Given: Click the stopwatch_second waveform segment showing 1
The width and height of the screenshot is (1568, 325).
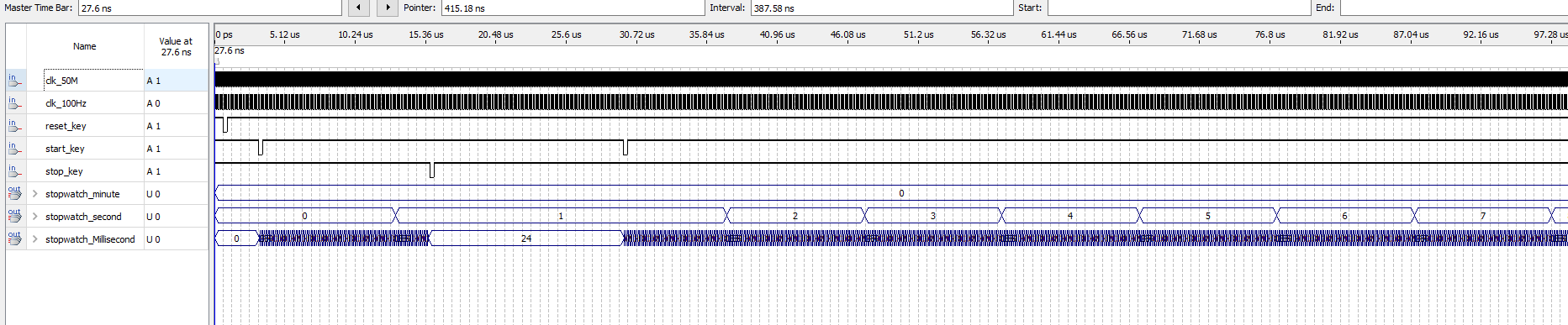Looking at the screenshot, I should [x=561, y=216].
